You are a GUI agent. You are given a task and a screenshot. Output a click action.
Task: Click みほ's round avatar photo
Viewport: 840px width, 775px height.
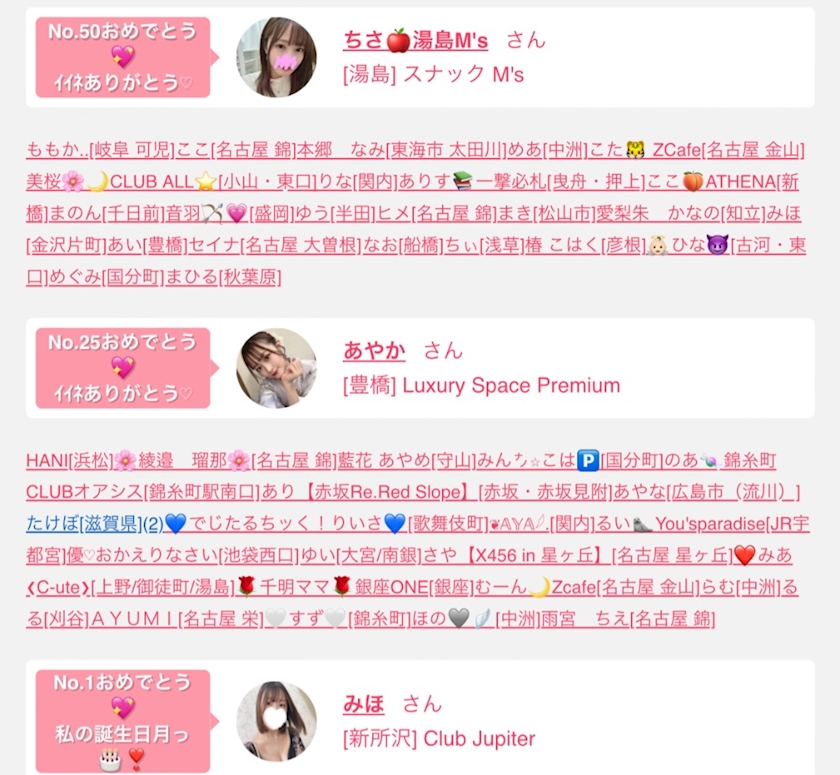[x=276, y=721]
